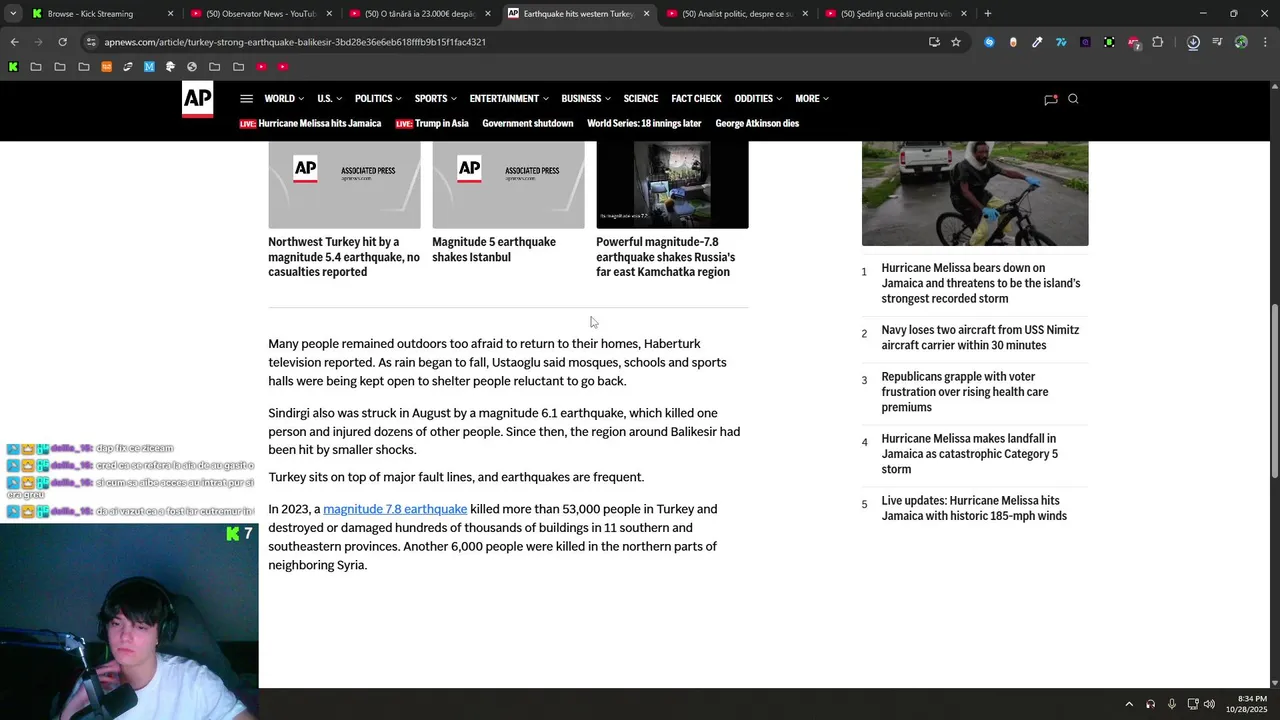Open George Atkinson dies link
This screenshot has width=1280, height=720.
pos(757,124)
